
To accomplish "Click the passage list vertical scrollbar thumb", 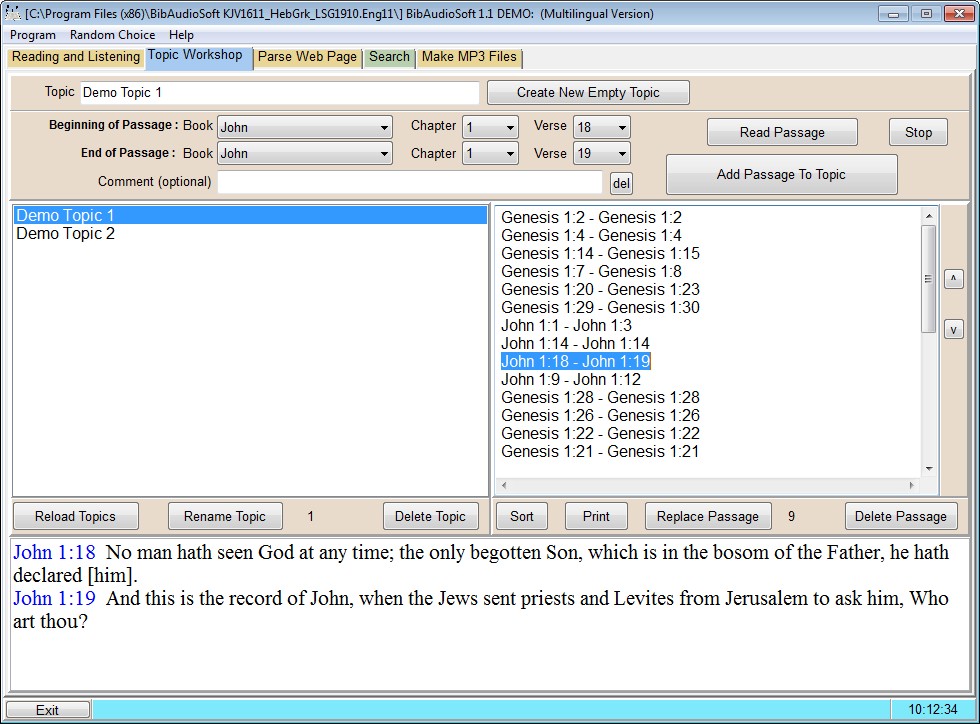I will pos(929,279).
